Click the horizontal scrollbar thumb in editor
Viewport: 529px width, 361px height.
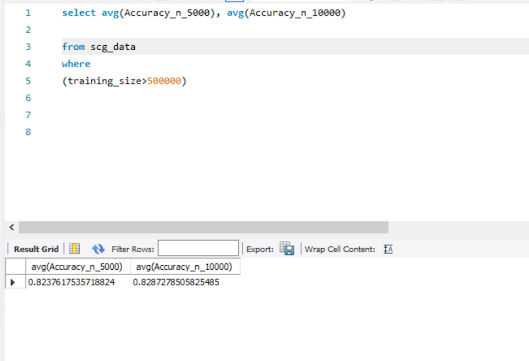coord(203,227)
